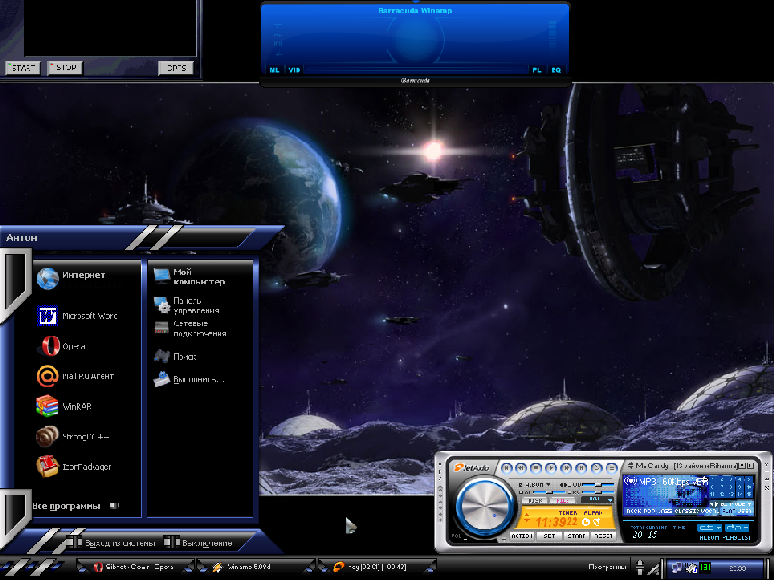The width and height of the screenshot is (774, 580).
Task: Open WinRAR from the start menu
Action: click(x=64, y=406)
